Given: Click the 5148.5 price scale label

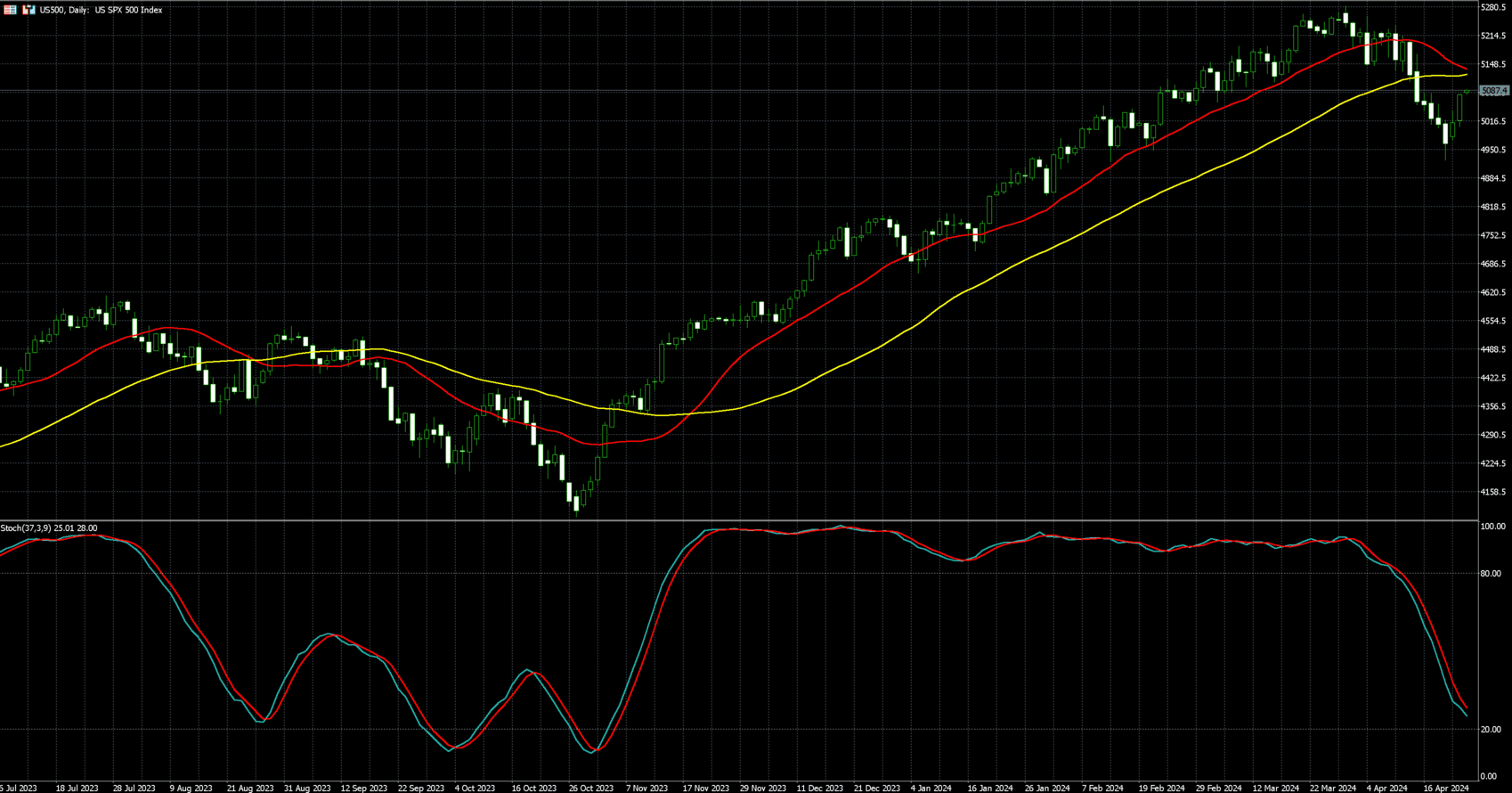Looking at the screenshot, I should [1493, 64].
